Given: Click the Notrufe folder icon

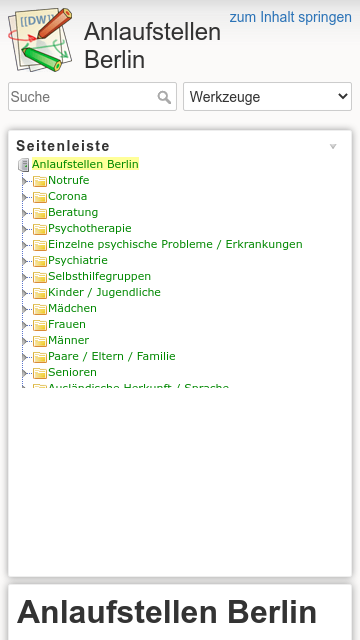Looking at the screenshot, I should (x=40, y=181).
